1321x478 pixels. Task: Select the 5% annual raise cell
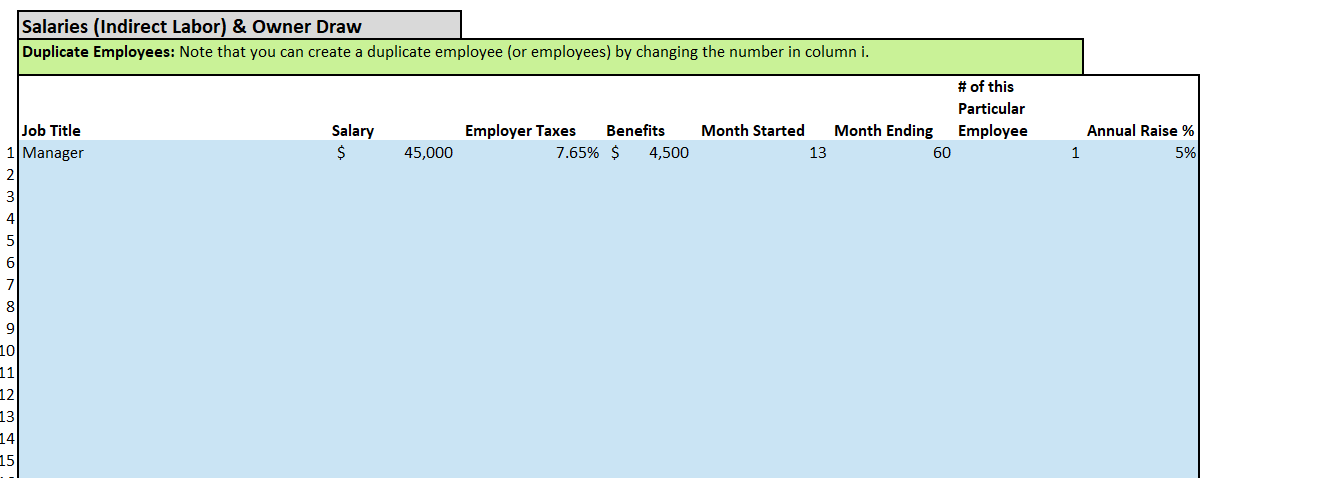coord(1186,153)
